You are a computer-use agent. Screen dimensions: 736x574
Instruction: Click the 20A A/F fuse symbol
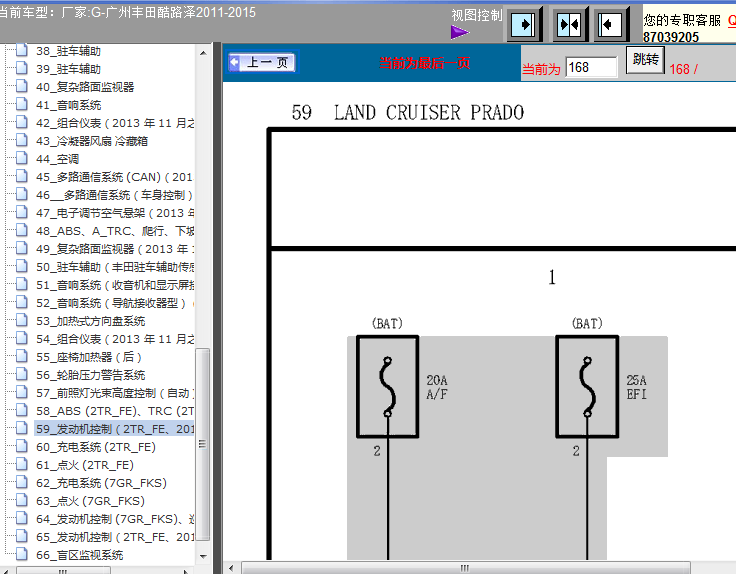(x=387, y=387)
